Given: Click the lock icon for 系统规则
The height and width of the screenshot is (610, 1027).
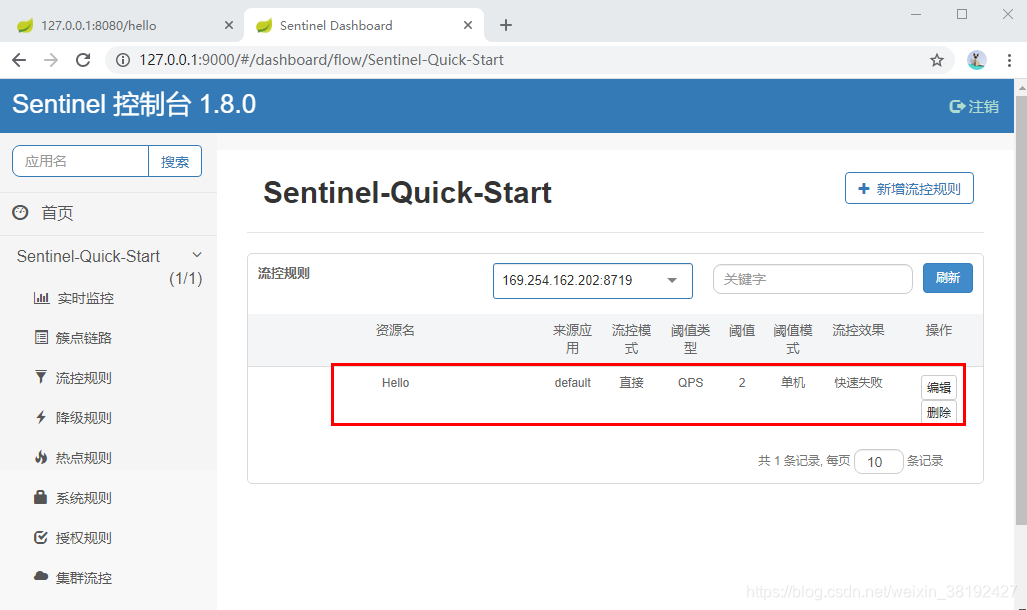Looking at the screenshot, I should [x=41, y=497].
